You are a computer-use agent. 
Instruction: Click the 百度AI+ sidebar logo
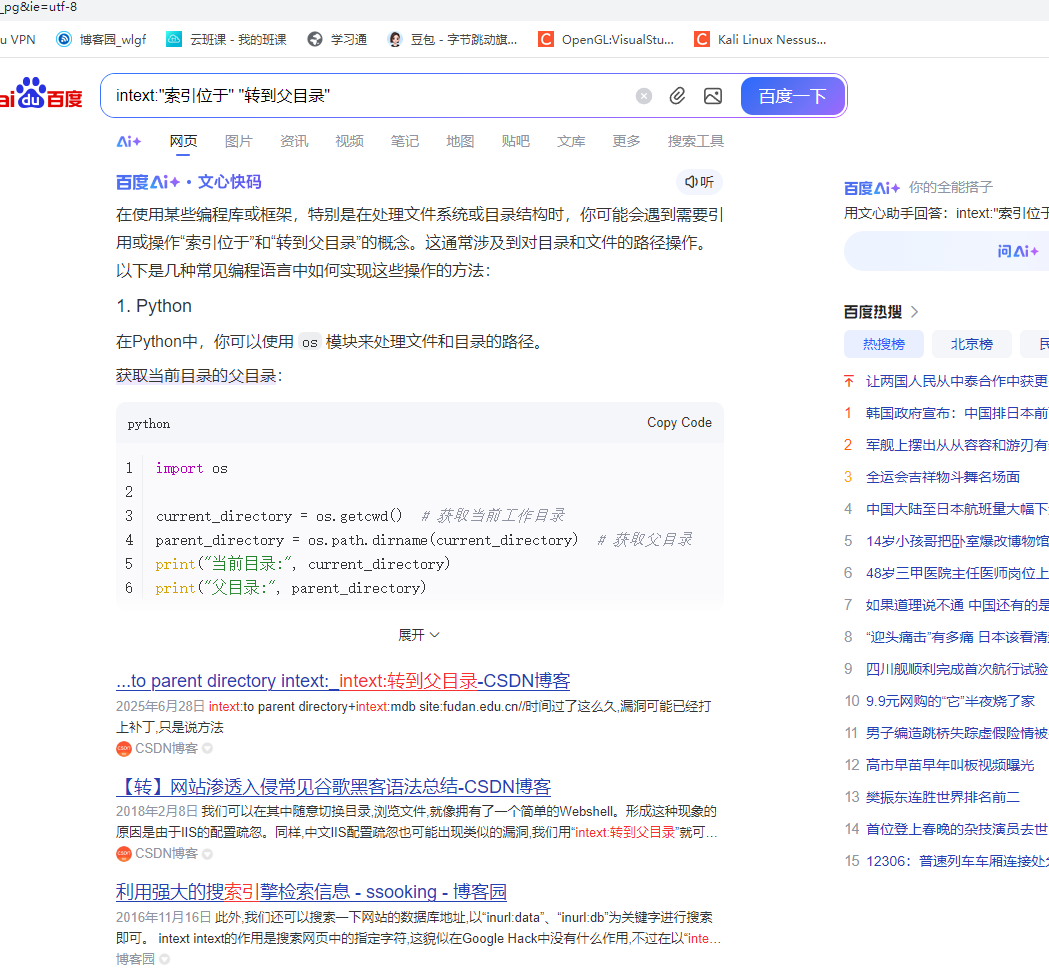[x=872, y=188]
